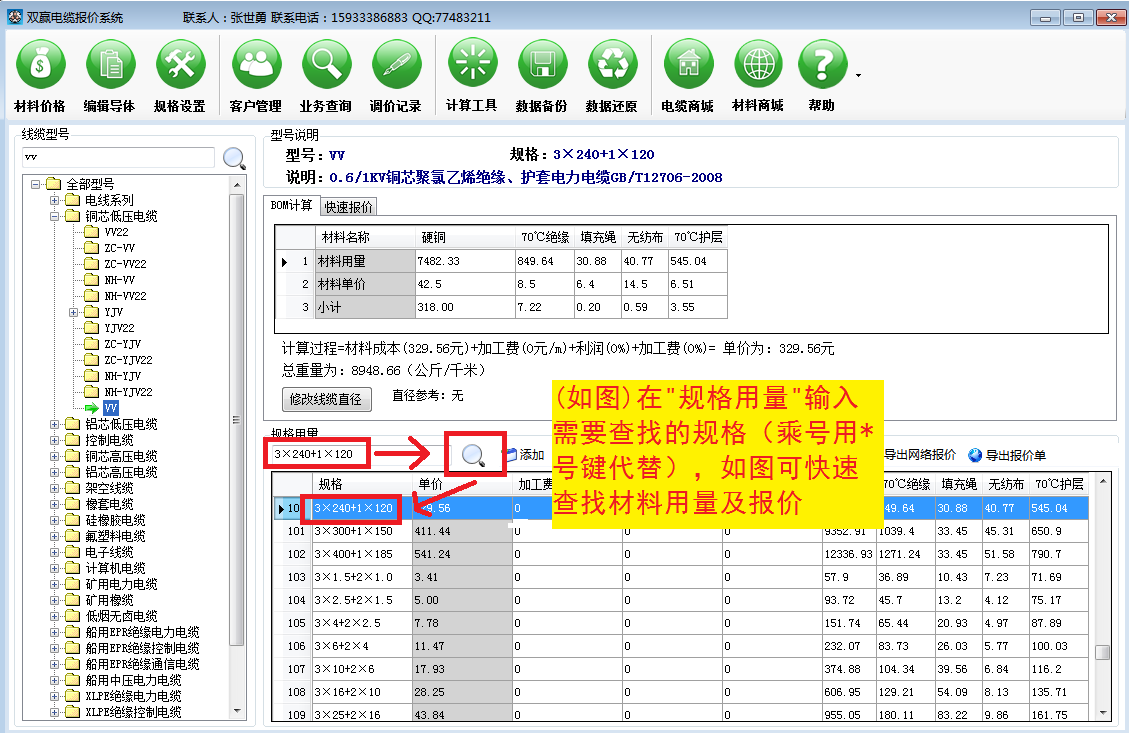Open the 电缆商城 house icon

coord(688,65)
